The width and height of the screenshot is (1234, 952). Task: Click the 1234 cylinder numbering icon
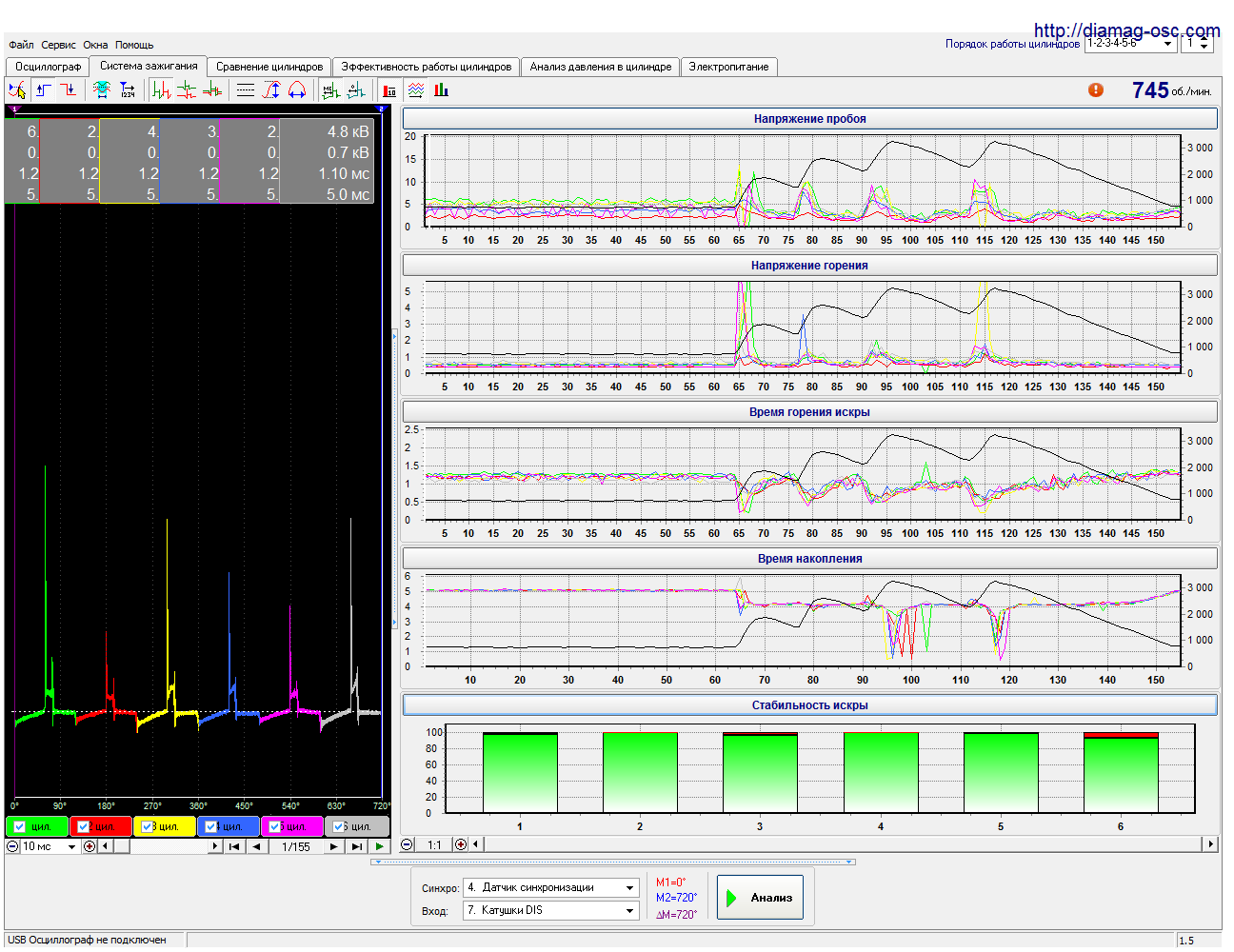[x=128, y=90]
